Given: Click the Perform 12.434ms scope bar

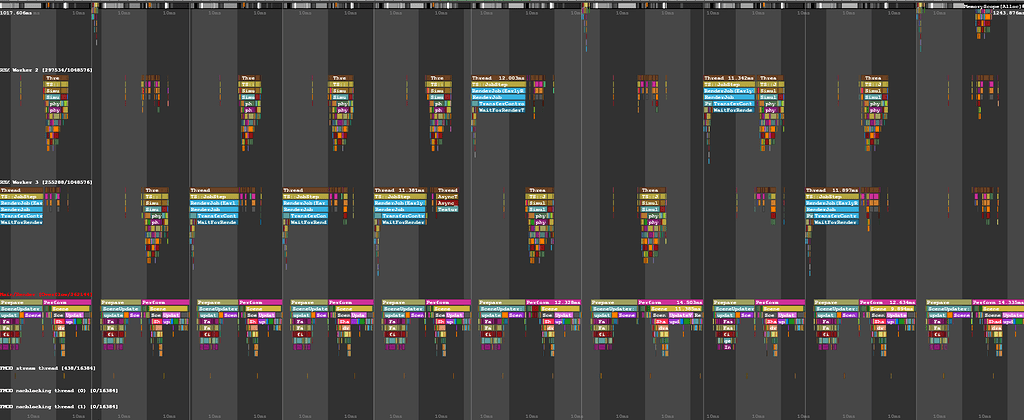Looking at the screenshot, I should pos(887,301).
